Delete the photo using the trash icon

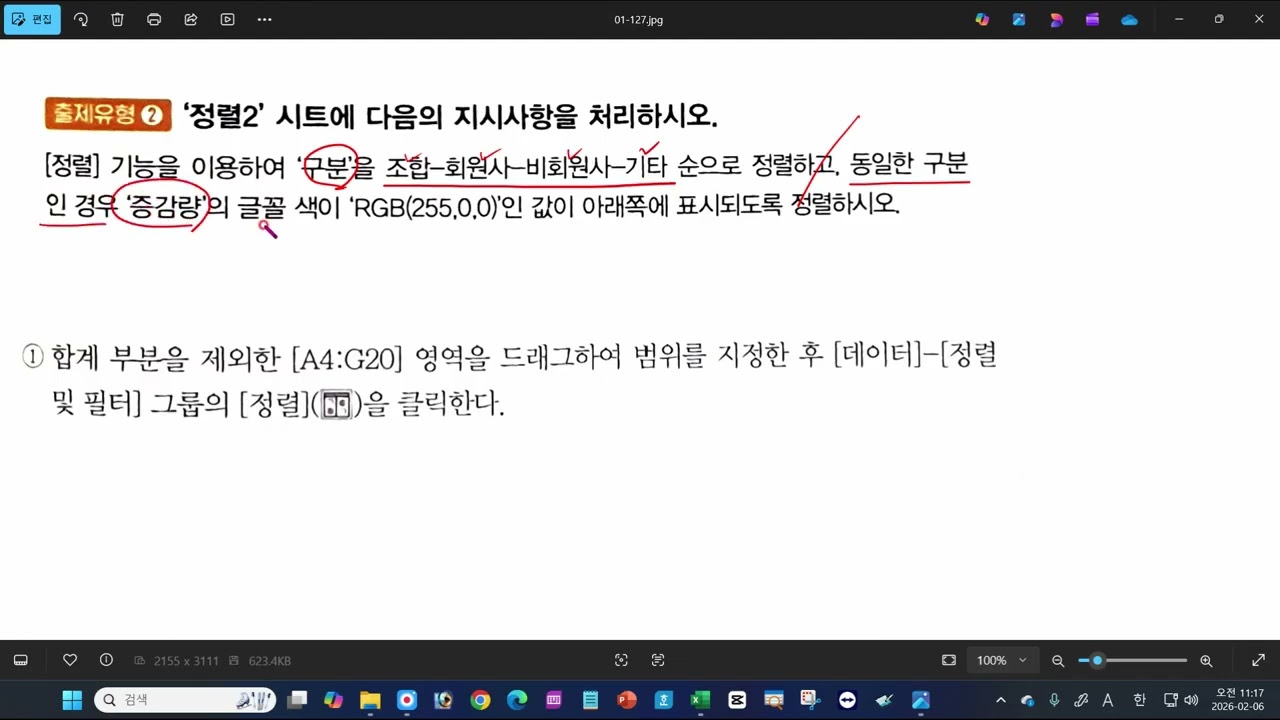click(x=117, y=19)
